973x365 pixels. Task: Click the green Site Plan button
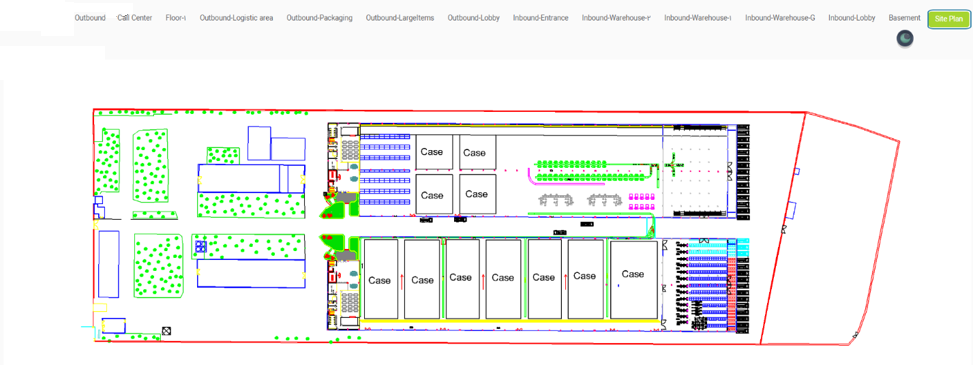[x=948, y=19]
